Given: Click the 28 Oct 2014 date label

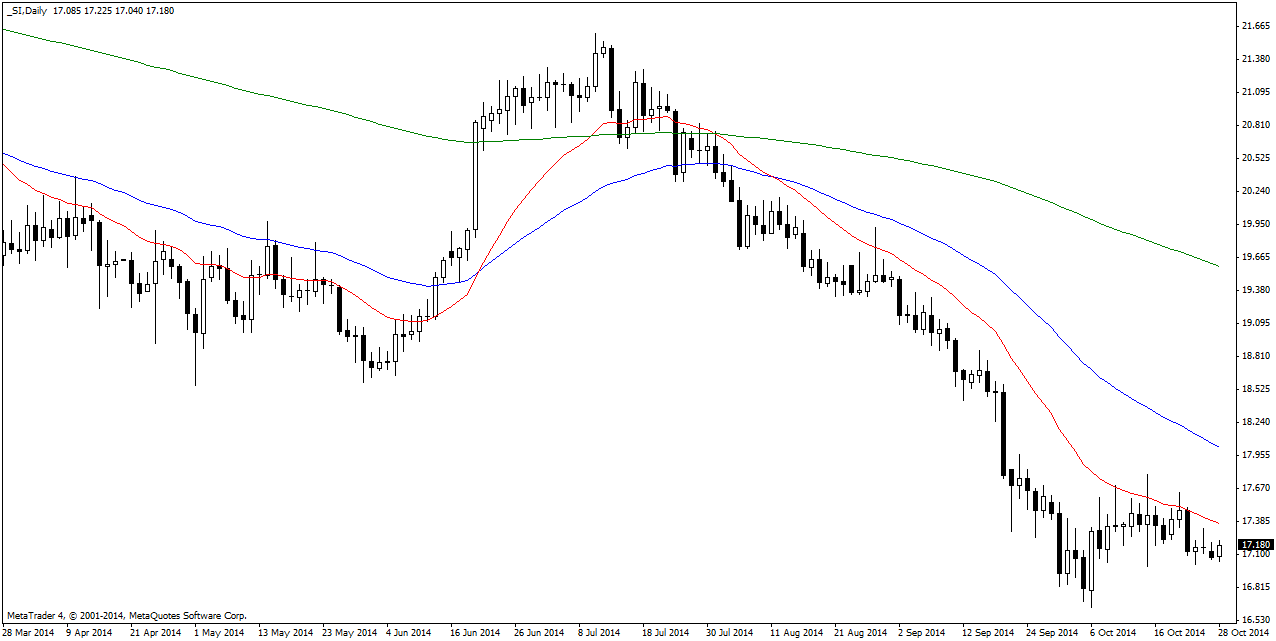Looking at the screenshot, I should click(1243, 633).
